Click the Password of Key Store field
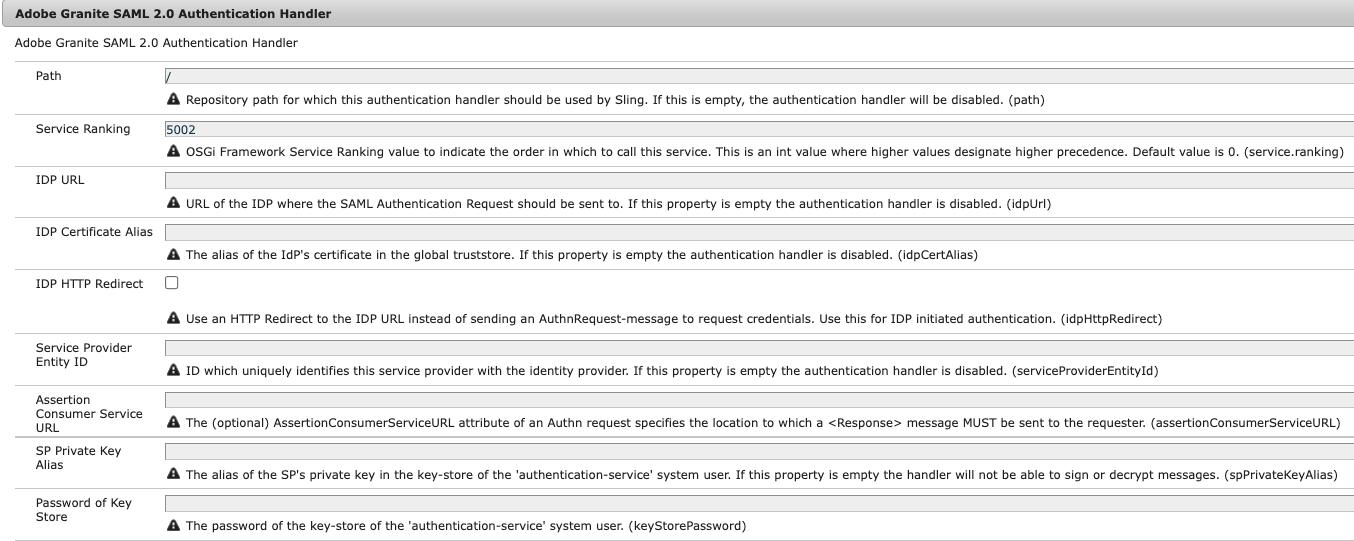 point(759,503)
